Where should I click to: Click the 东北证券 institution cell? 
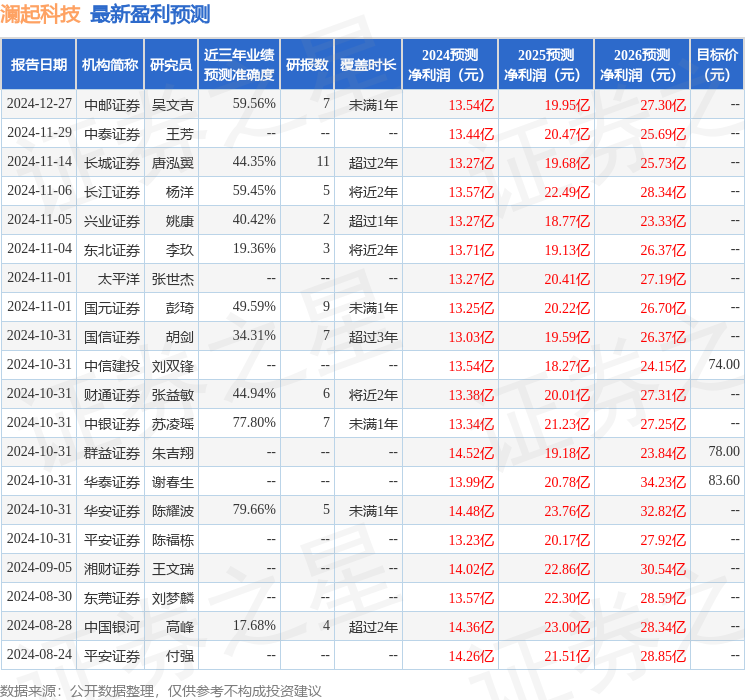click(112, 249)
